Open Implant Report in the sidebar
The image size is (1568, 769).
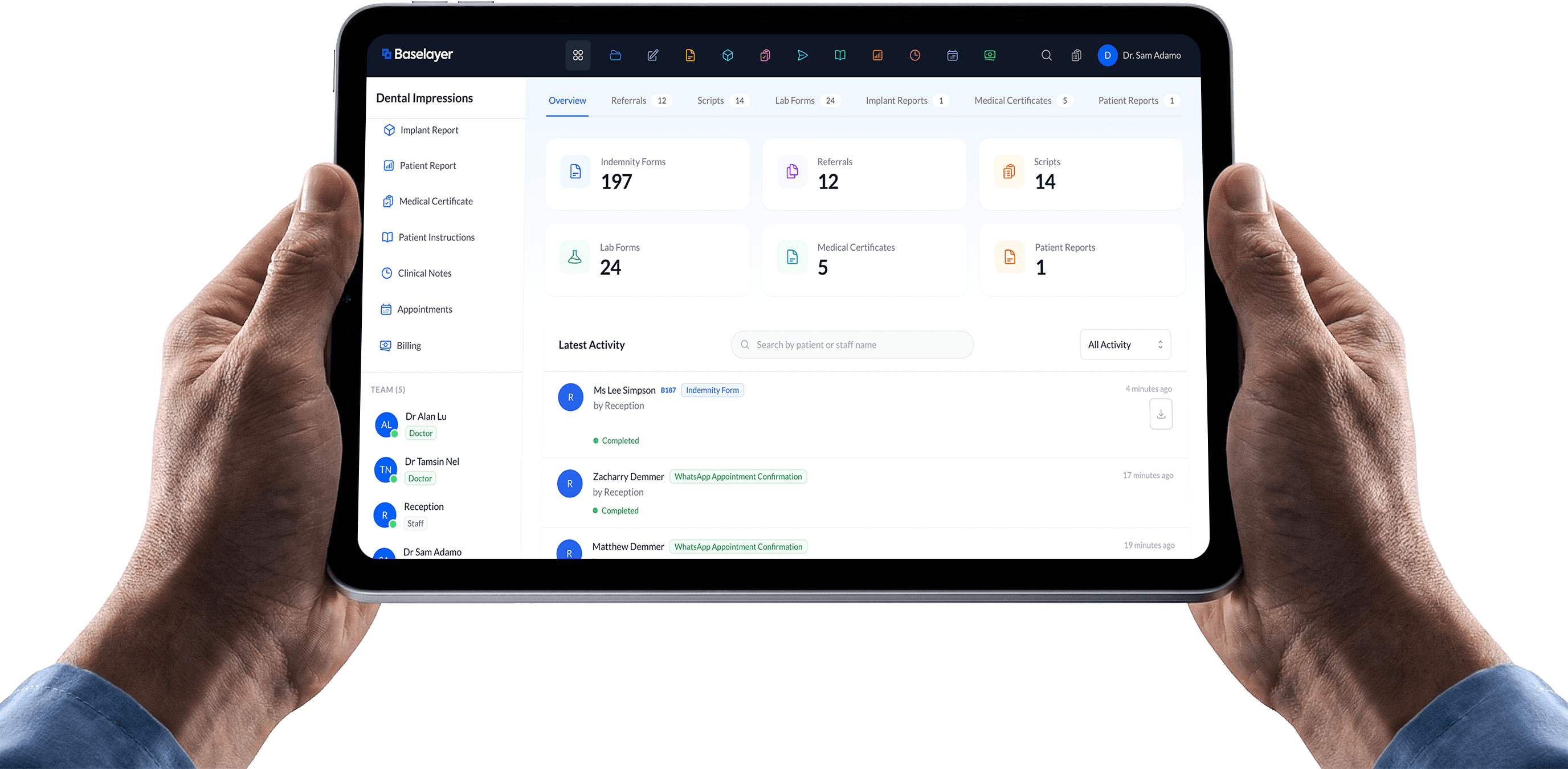(x=428, y=130)
